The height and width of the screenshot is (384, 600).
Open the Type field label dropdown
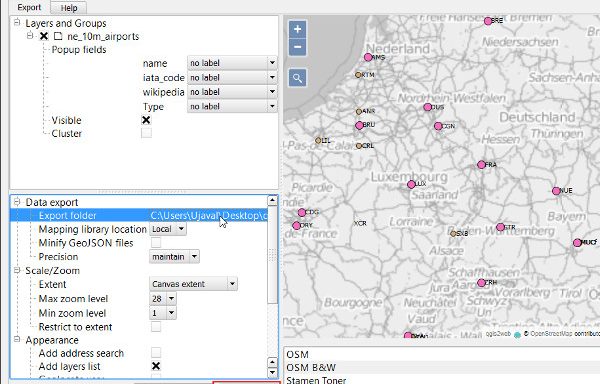(232, 106)
